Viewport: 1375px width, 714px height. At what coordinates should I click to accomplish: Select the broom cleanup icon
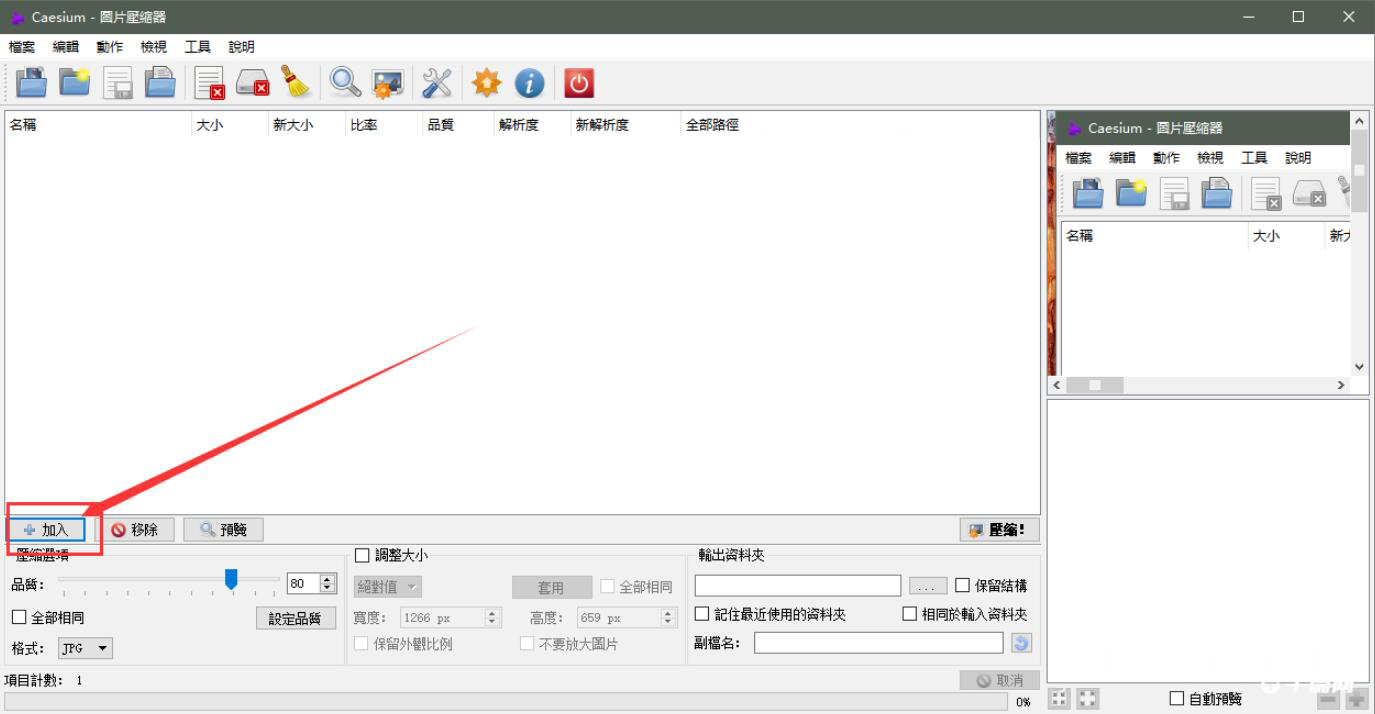pos(296,83)
